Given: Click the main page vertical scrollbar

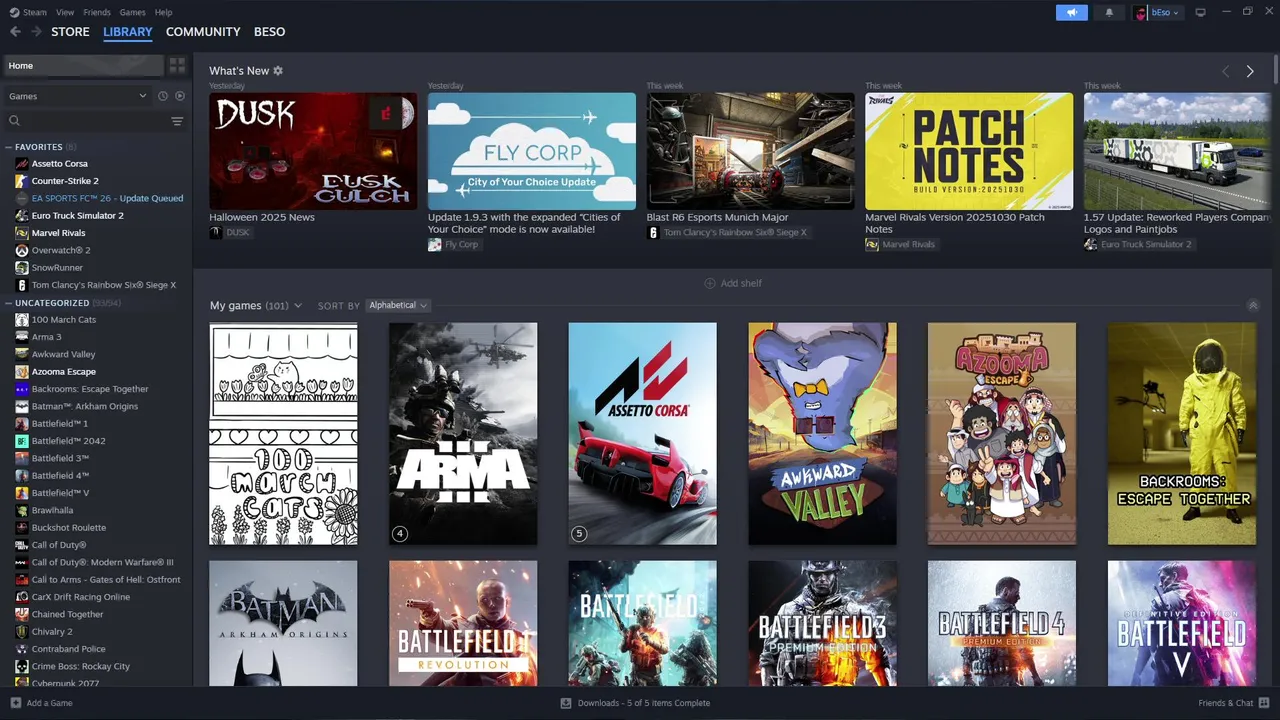Looking at the screenshot, I should [1276, 70].
